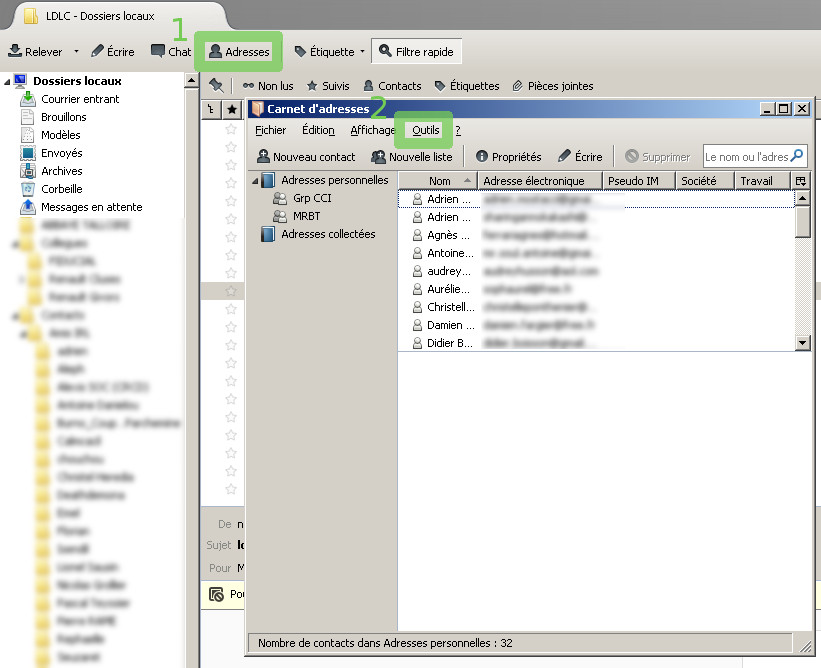
Task: Toggle the Non lus filter
Action: [x=267, y=86]
